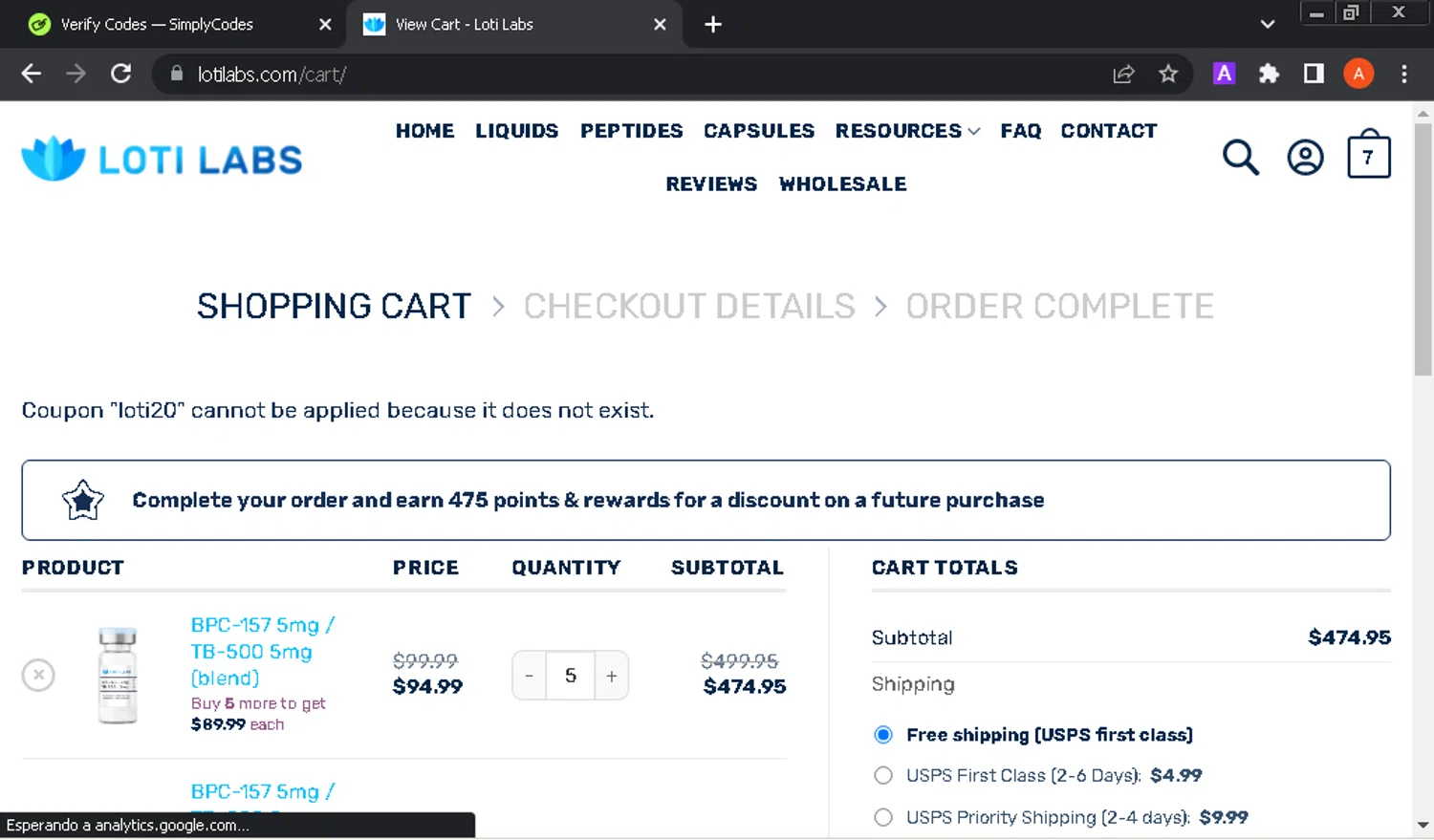The image size is (1434, 840).
Task: Open Chrome three-dot menu
Action: (x=1404, y=74)
